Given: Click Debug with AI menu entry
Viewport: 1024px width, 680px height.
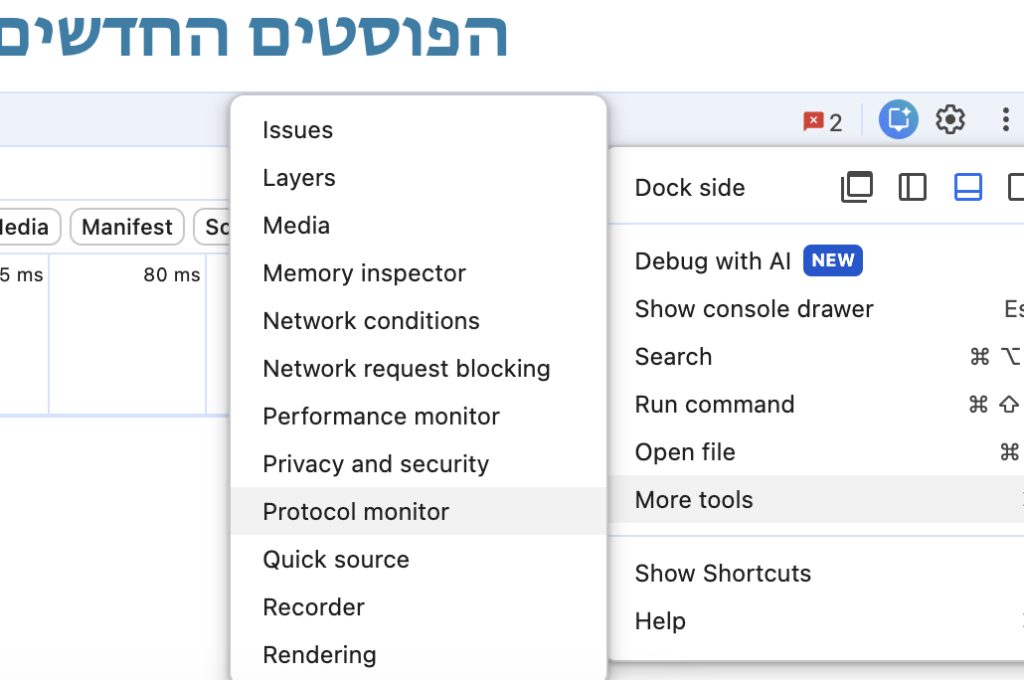Looking at the screenshot, I should [712, 262].
